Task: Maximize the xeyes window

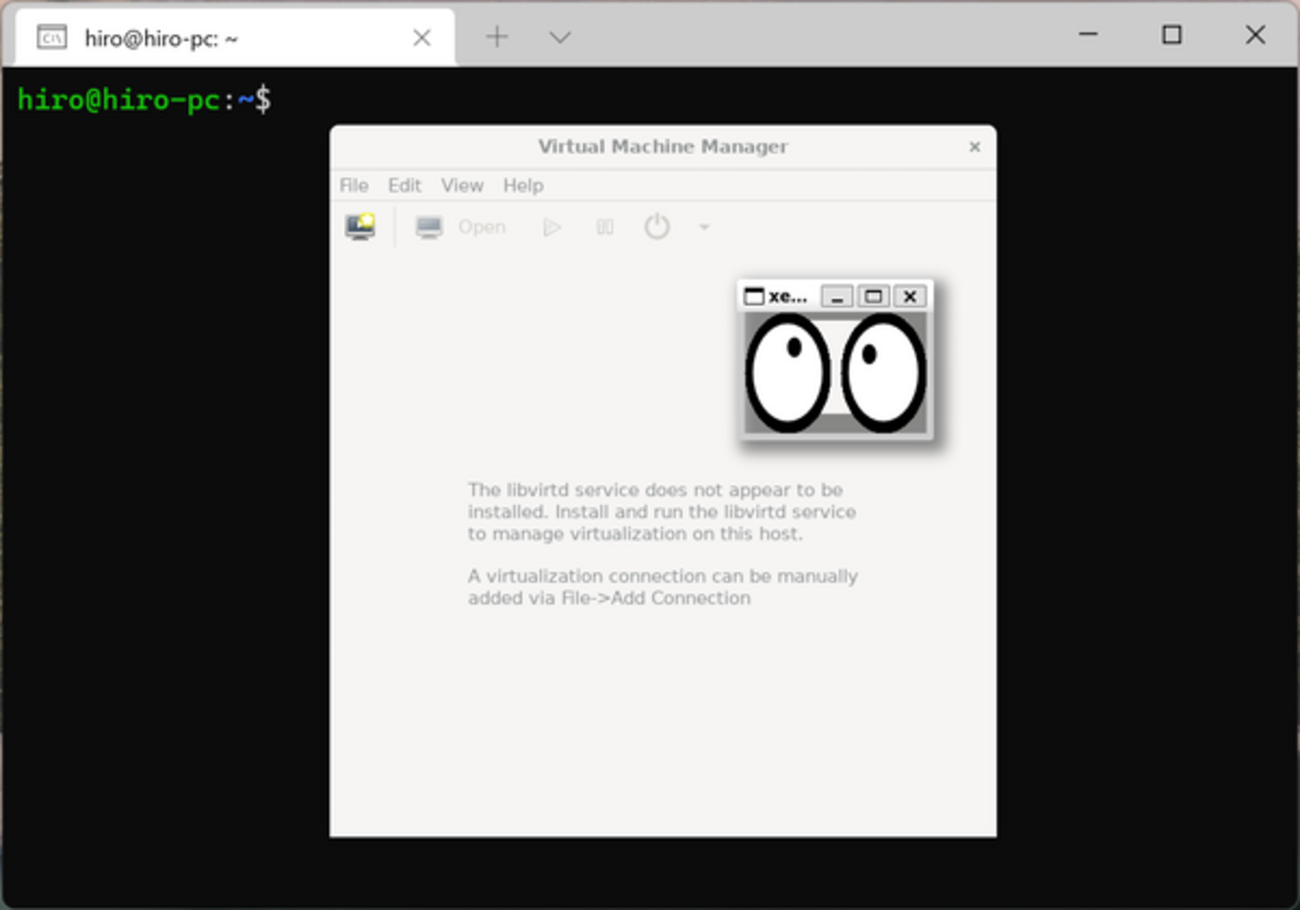Action: [873, 296]
